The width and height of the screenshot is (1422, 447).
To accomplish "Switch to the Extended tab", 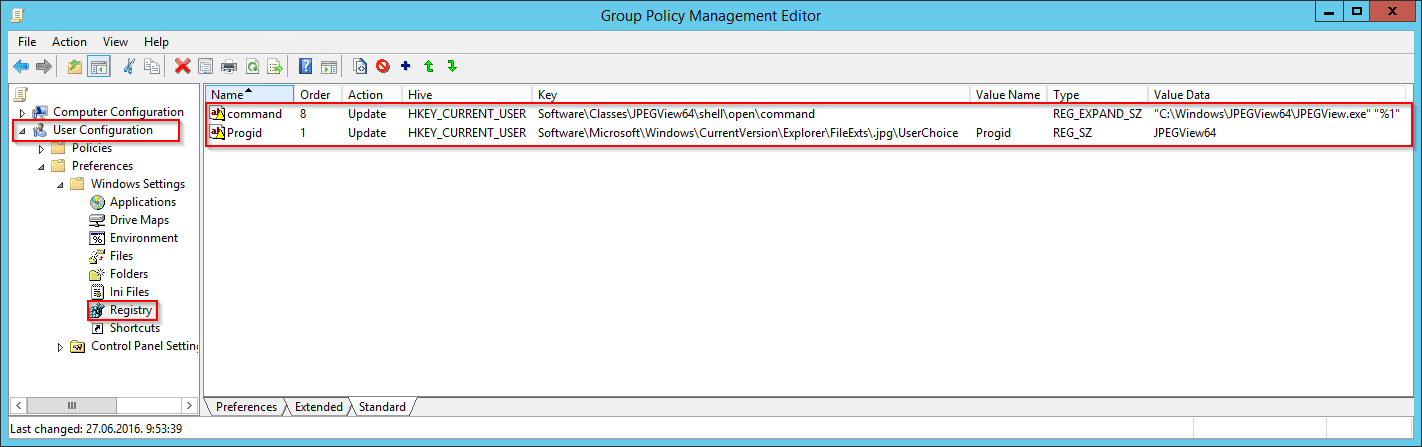I will pyautogui.click(x=318, y=407).
